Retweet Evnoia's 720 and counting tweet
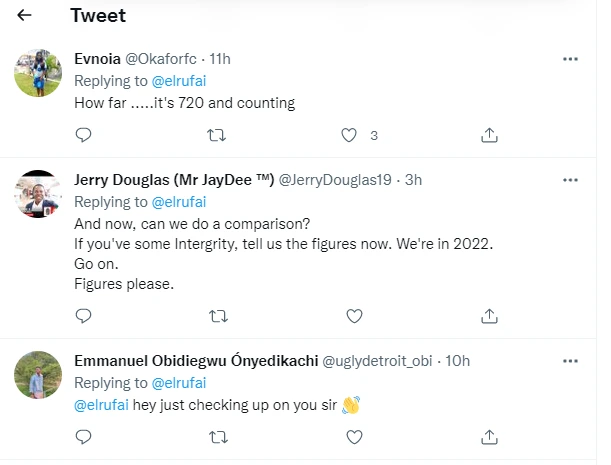This screenshot has width=611, height=465. (x=216, y=135)
